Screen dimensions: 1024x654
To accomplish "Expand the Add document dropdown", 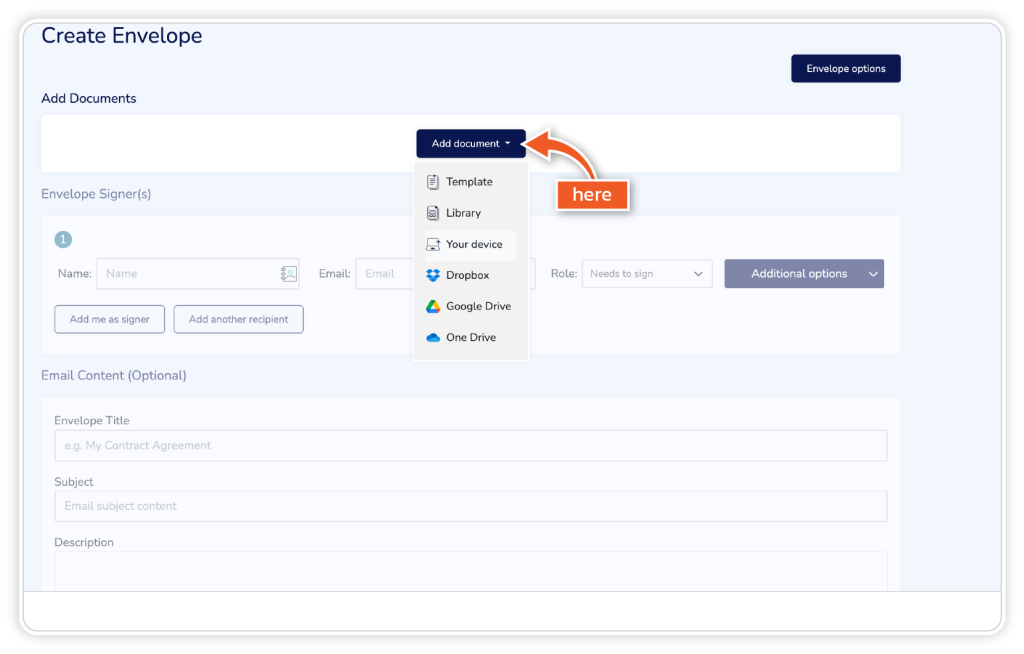I will point(471,144).
